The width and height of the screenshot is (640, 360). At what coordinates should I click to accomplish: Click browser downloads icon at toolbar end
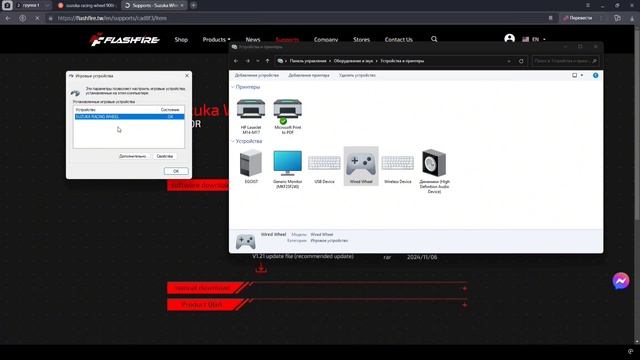coord(632,18)
